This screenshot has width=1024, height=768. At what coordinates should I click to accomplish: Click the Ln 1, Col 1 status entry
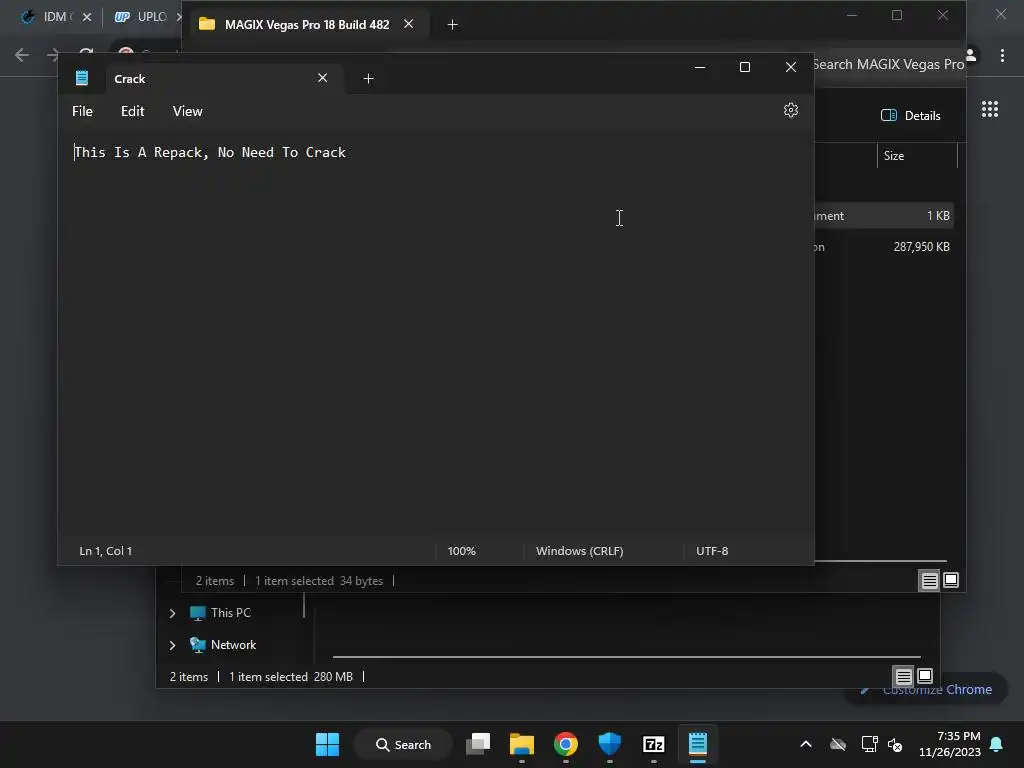[x=106, y=551]
